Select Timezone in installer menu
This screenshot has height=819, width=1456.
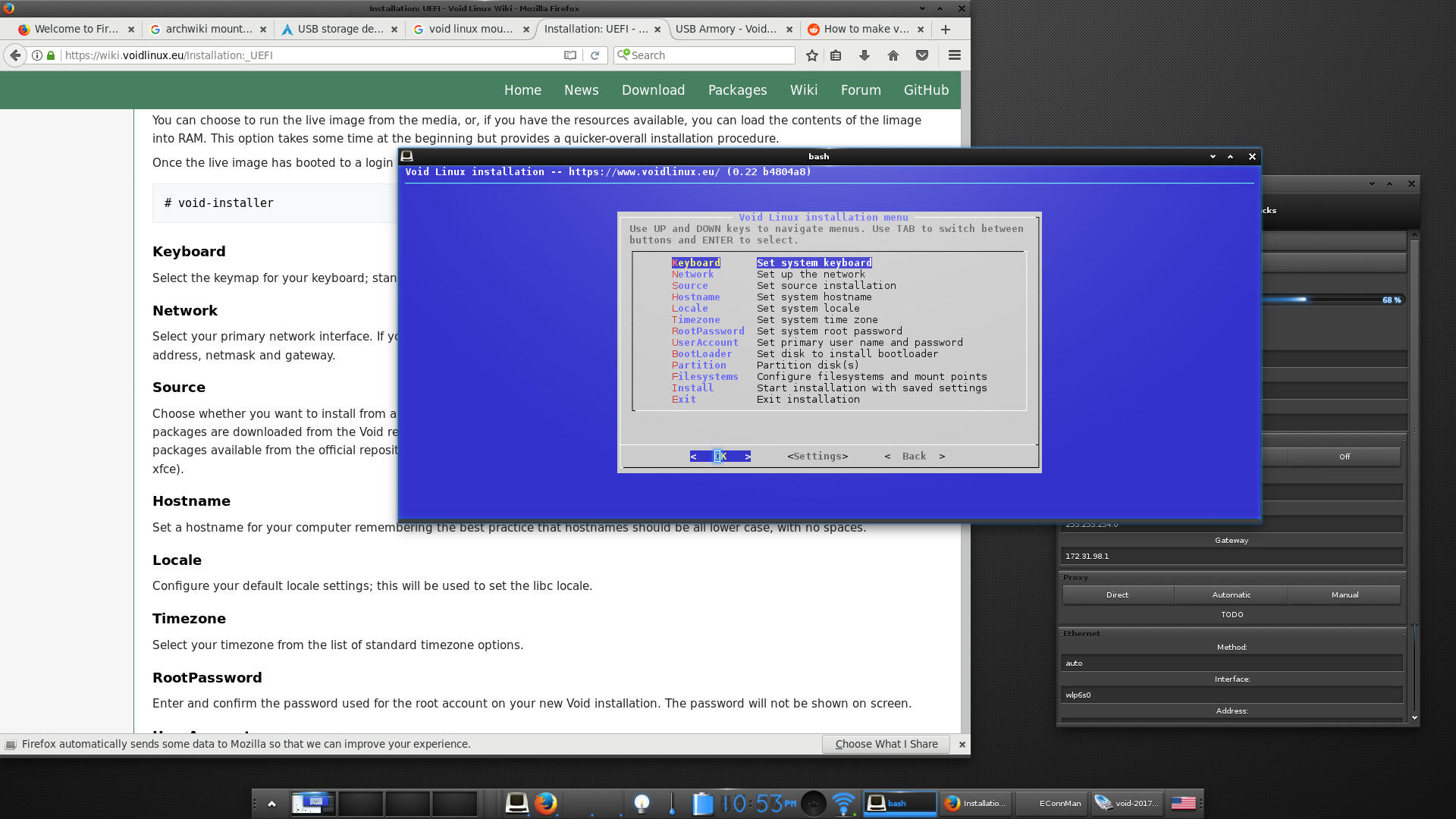[695, 320]
